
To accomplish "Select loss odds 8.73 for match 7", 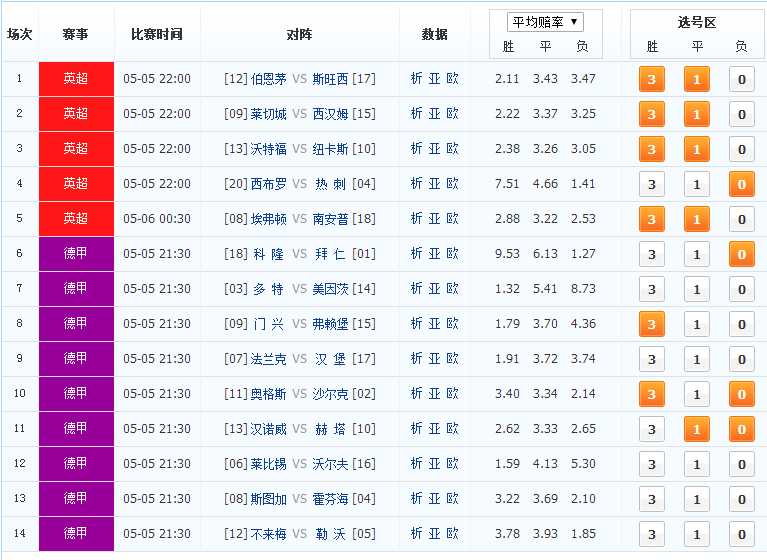I will pos(583,289).
